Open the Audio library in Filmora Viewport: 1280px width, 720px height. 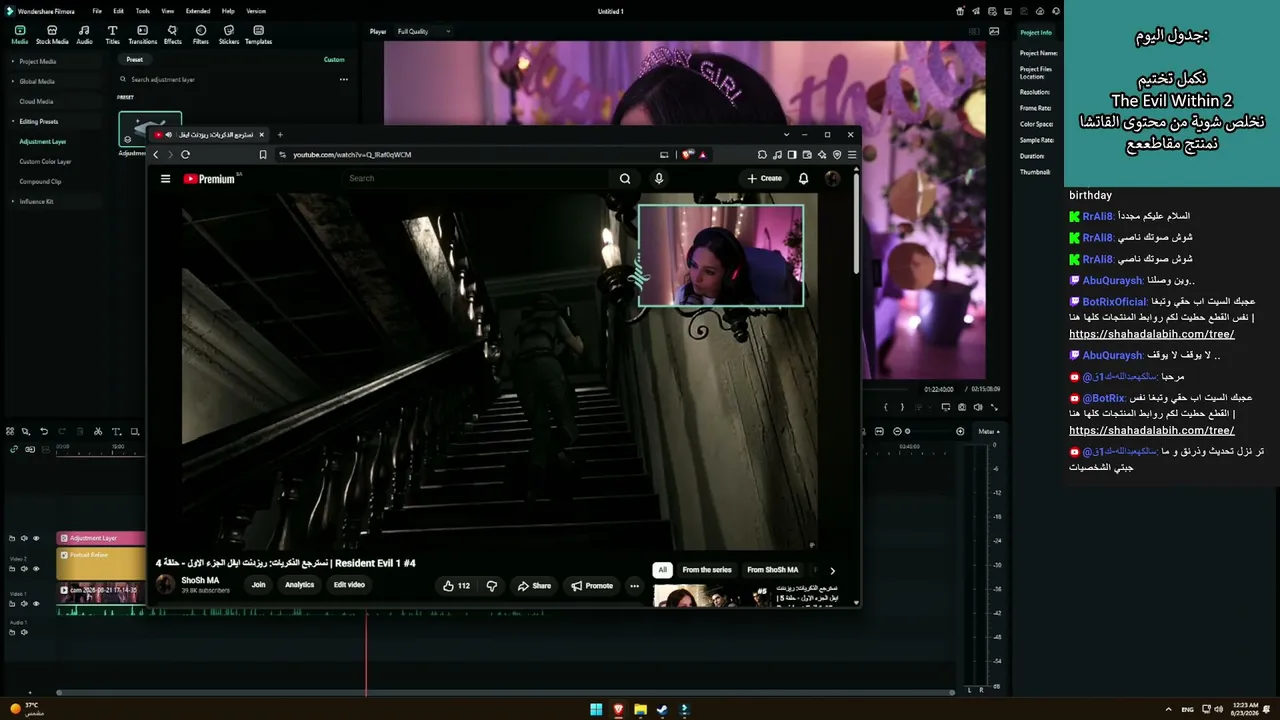click(x=84, y=35)
